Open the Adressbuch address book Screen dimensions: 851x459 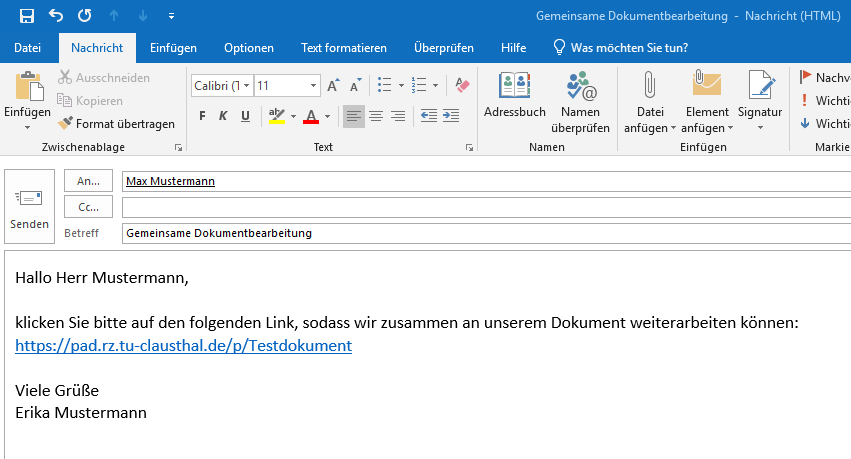coord(514,96)
